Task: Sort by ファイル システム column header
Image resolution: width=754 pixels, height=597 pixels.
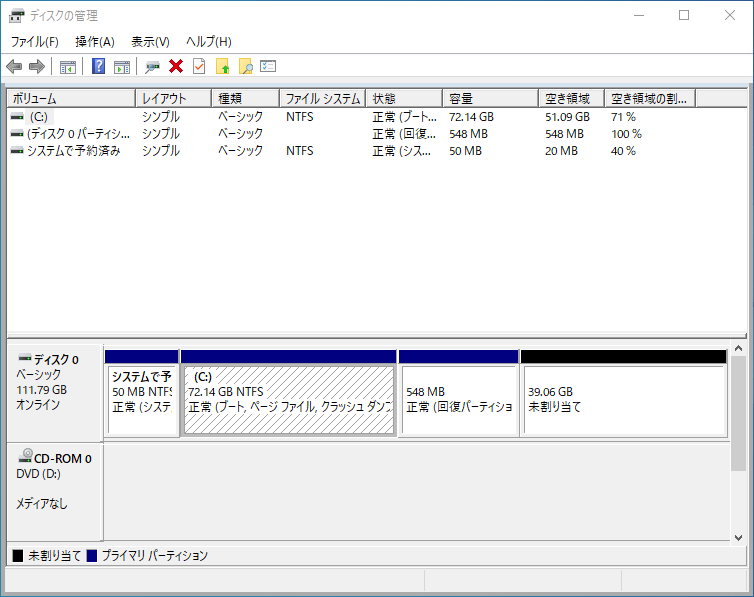Action: pos(323,99)
